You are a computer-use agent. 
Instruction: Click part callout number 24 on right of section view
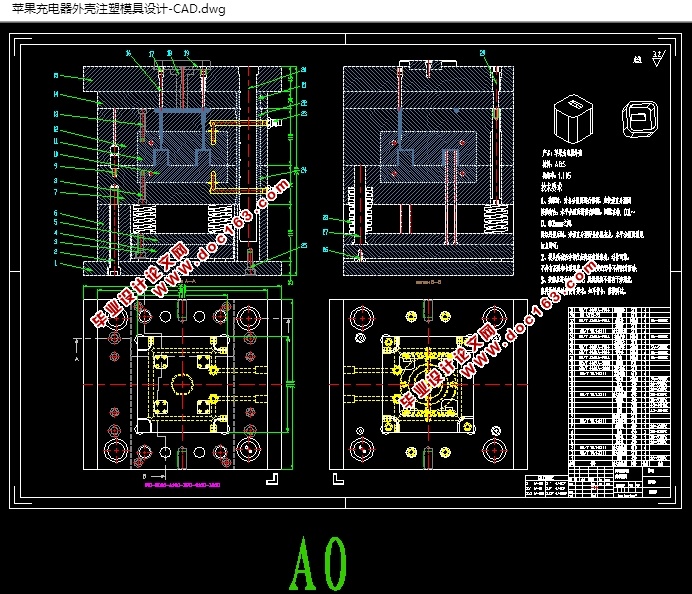coord(304,170)
